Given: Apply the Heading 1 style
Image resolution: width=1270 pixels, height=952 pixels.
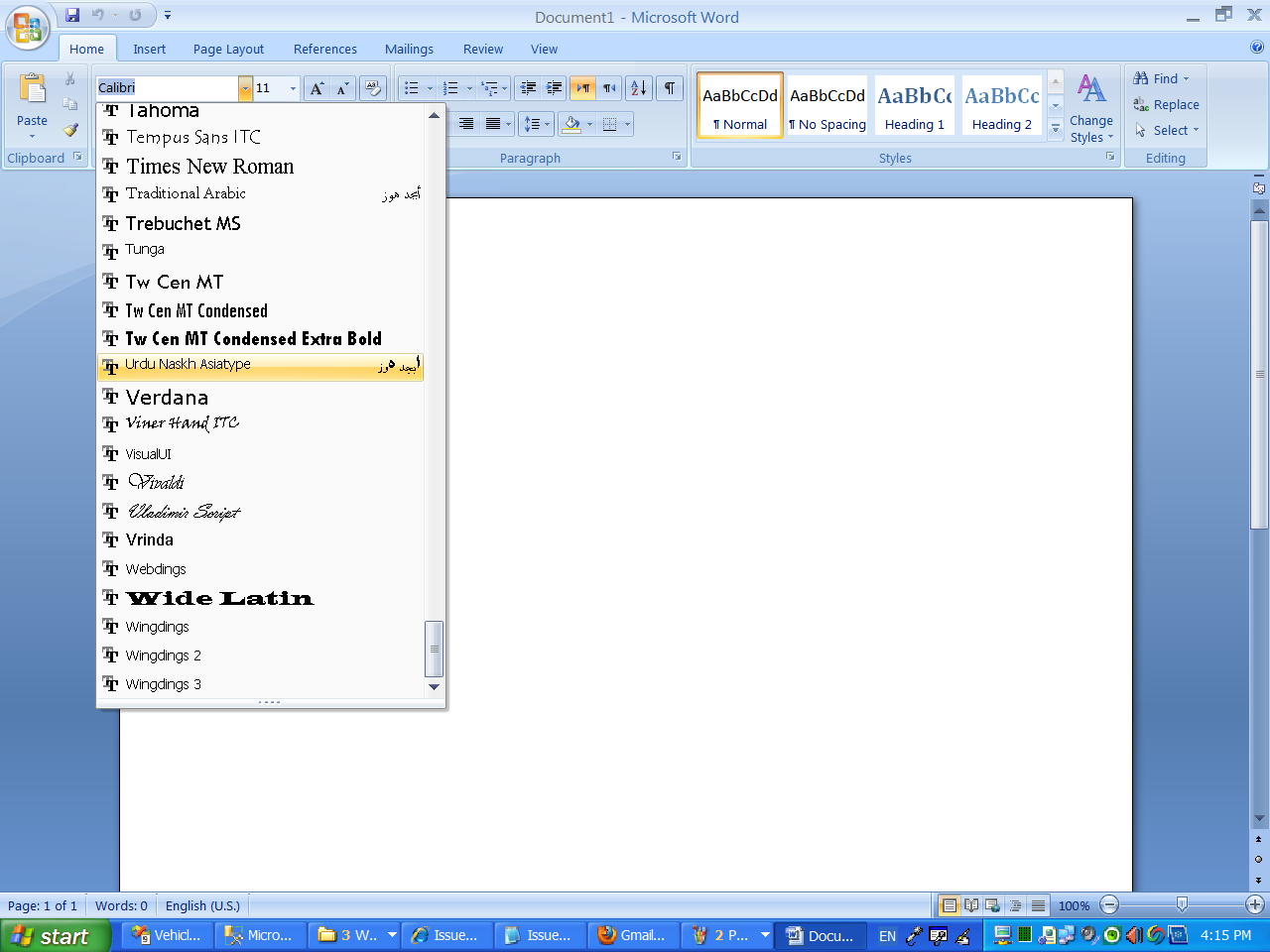Looking at the screenshot, I should [x=915, y=105].
